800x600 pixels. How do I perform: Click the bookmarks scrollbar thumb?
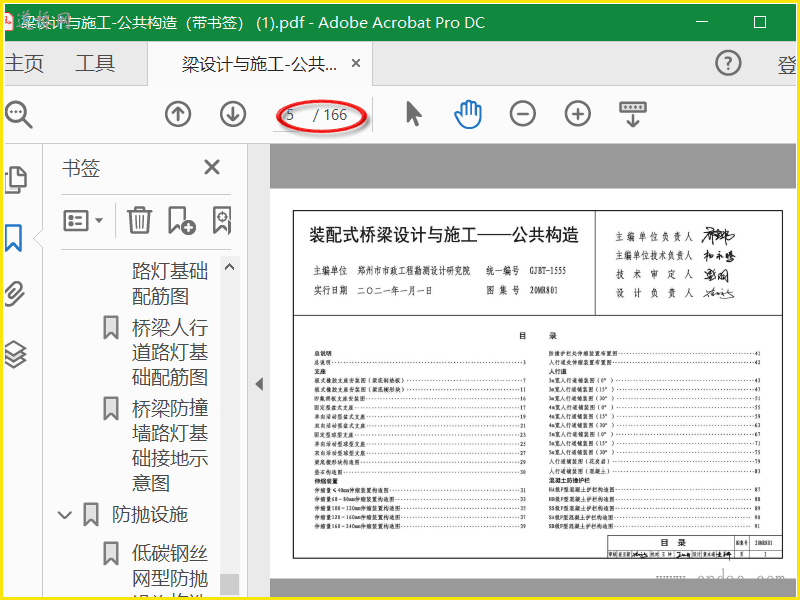(x=230, y=584)
